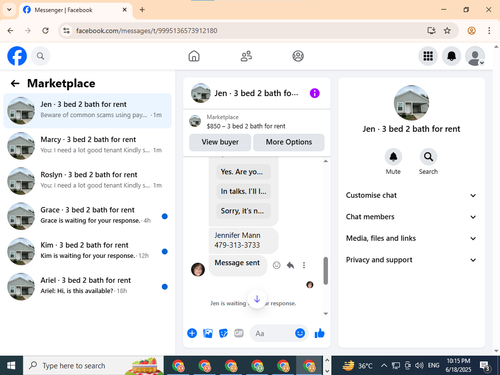Open Jen's conversation in the list
This screenshot has width=500, height=375.
(87, 111)
